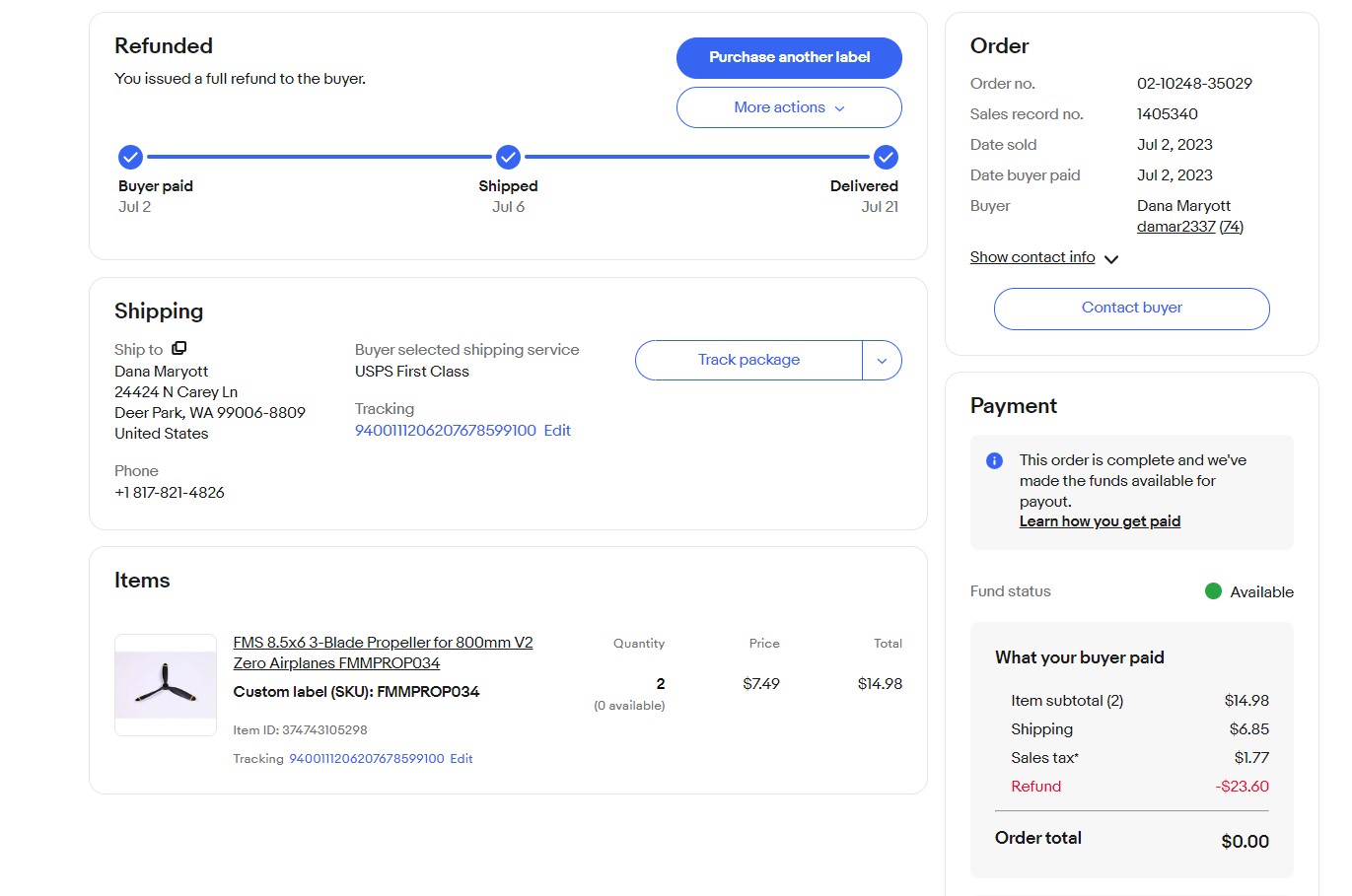Open the More actions dropdown
Image resolution: width=1352 pixels, height=896 pixels.
788,107
